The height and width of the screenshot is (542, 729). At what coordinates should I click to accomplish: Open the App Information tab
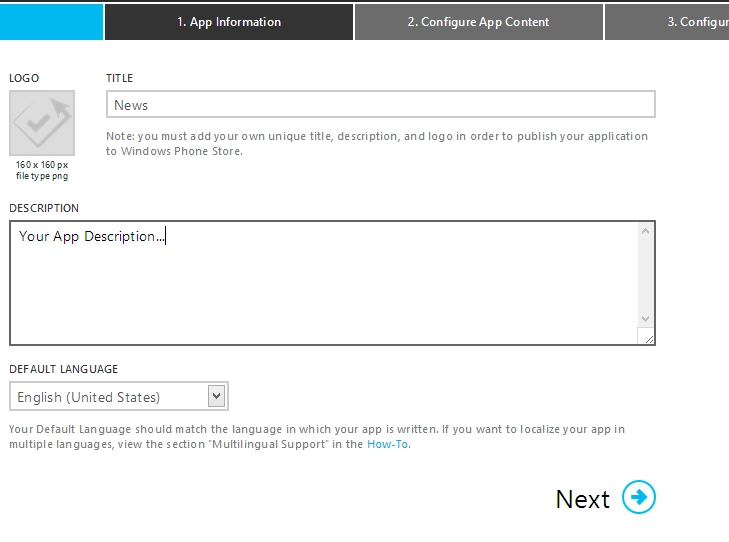point(229,22)
